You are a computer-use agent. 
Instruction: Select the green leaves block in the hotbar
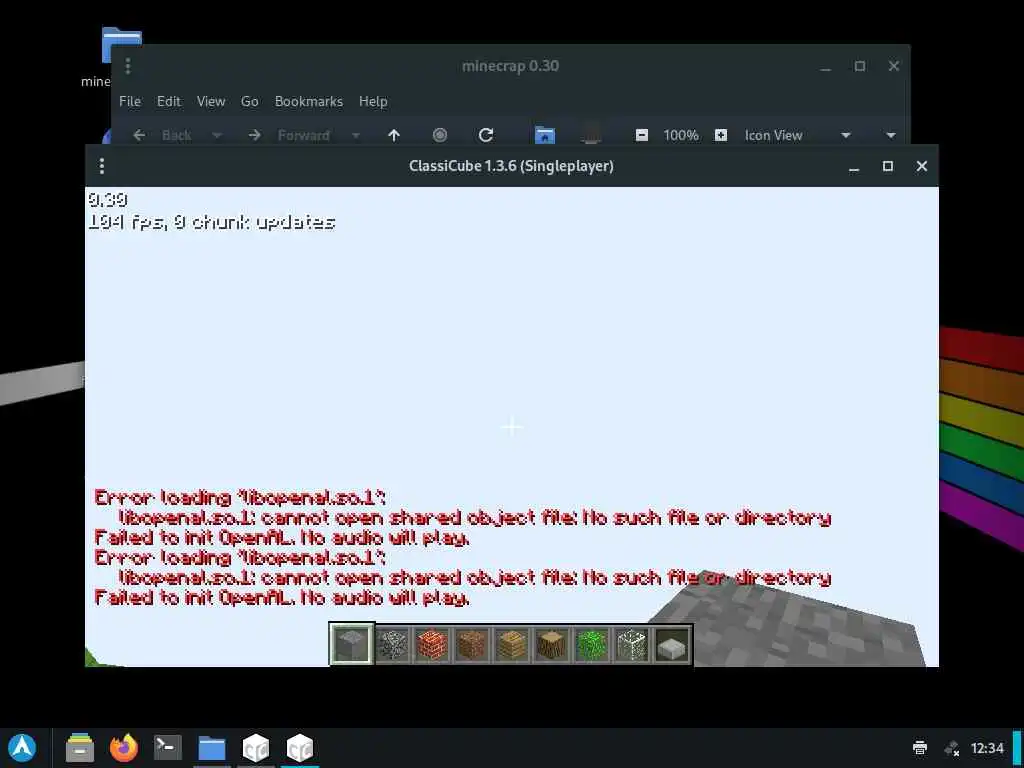[x=592, y=645]
